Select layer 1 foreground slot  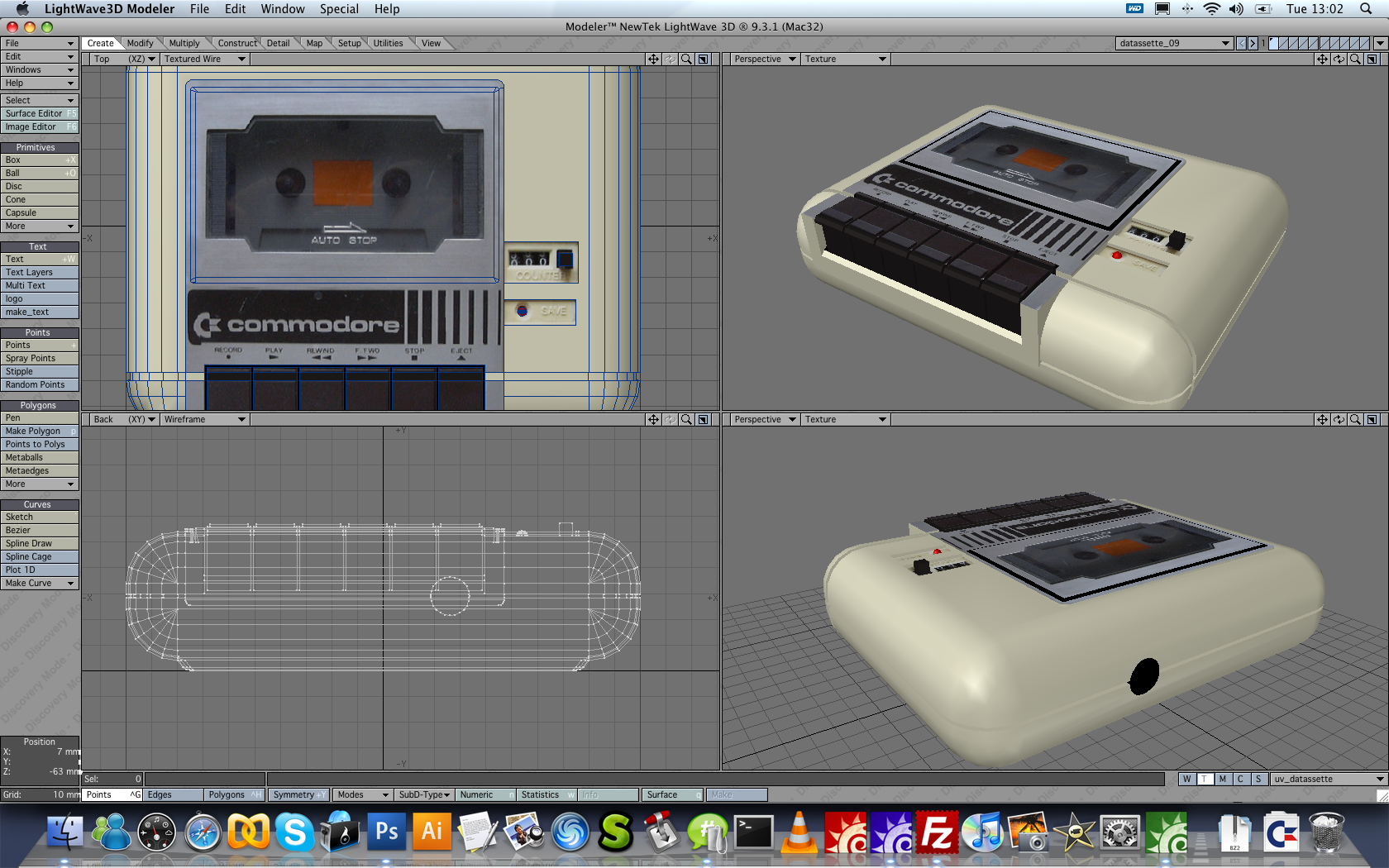click(x=1273, y=43)
